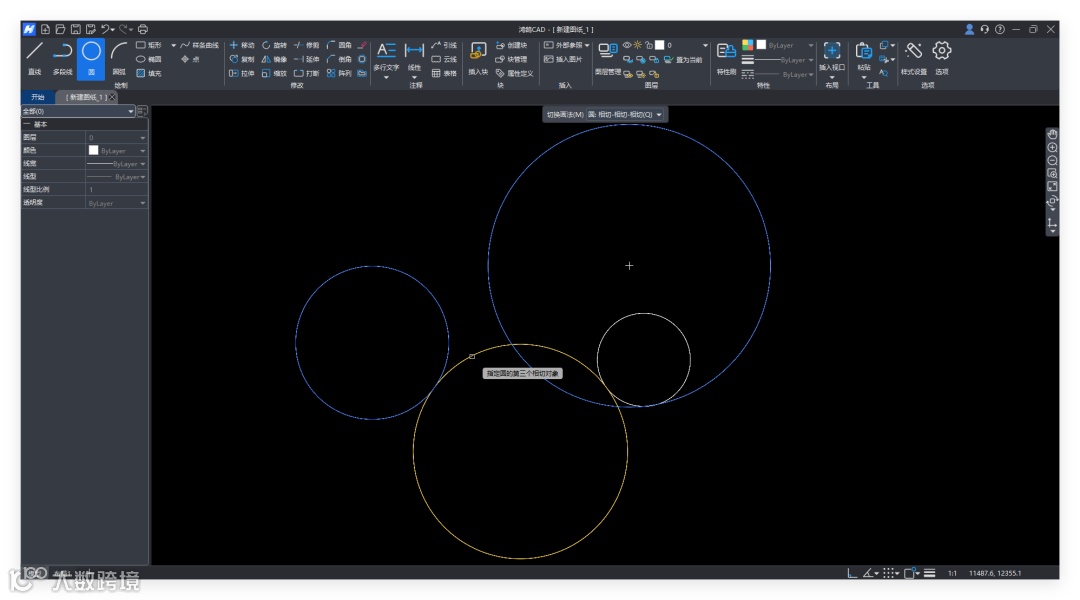Activate the Move modify tool

(x=242, y=45)
